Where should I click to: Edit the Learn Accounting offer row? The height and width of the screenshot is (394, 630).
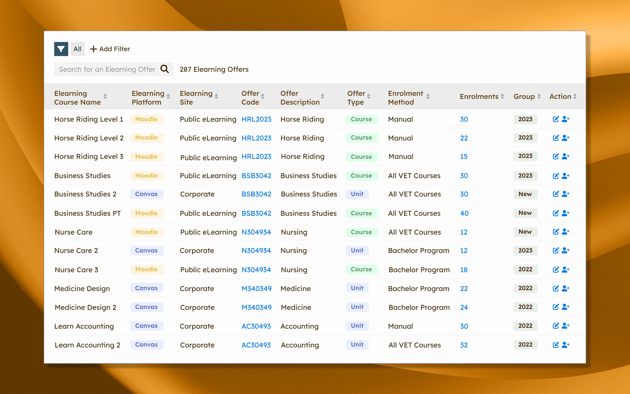pyautogui.click(x=556, y=326)
